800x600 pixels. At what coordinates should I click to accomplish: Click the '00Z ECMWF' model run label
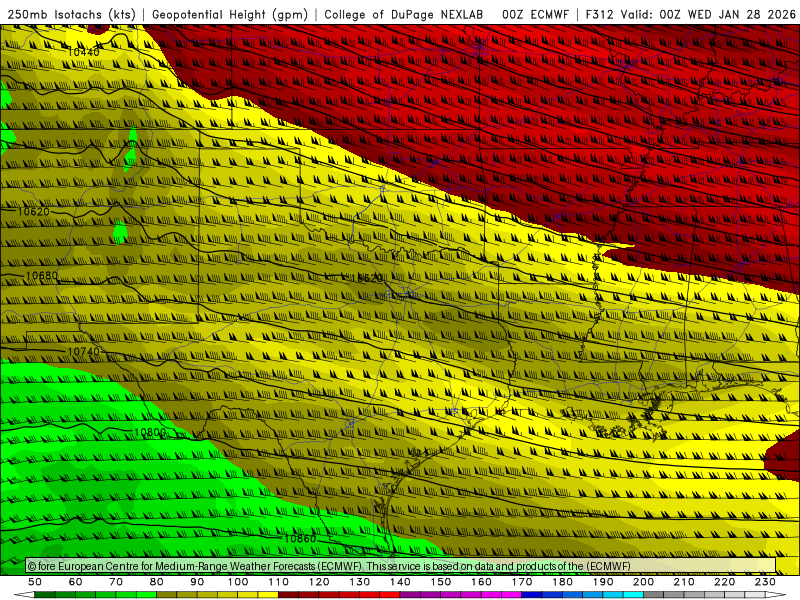point(535,15)
